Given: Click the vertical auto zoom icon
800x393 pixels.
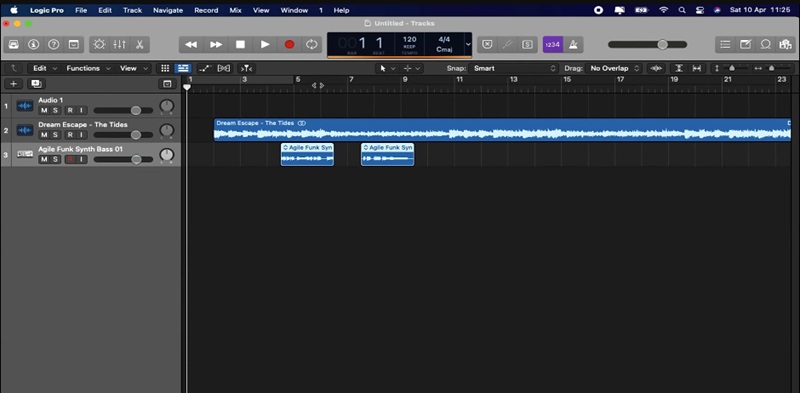Looking at the screenshot, I should pyautogui.click(x=679, y=68).
